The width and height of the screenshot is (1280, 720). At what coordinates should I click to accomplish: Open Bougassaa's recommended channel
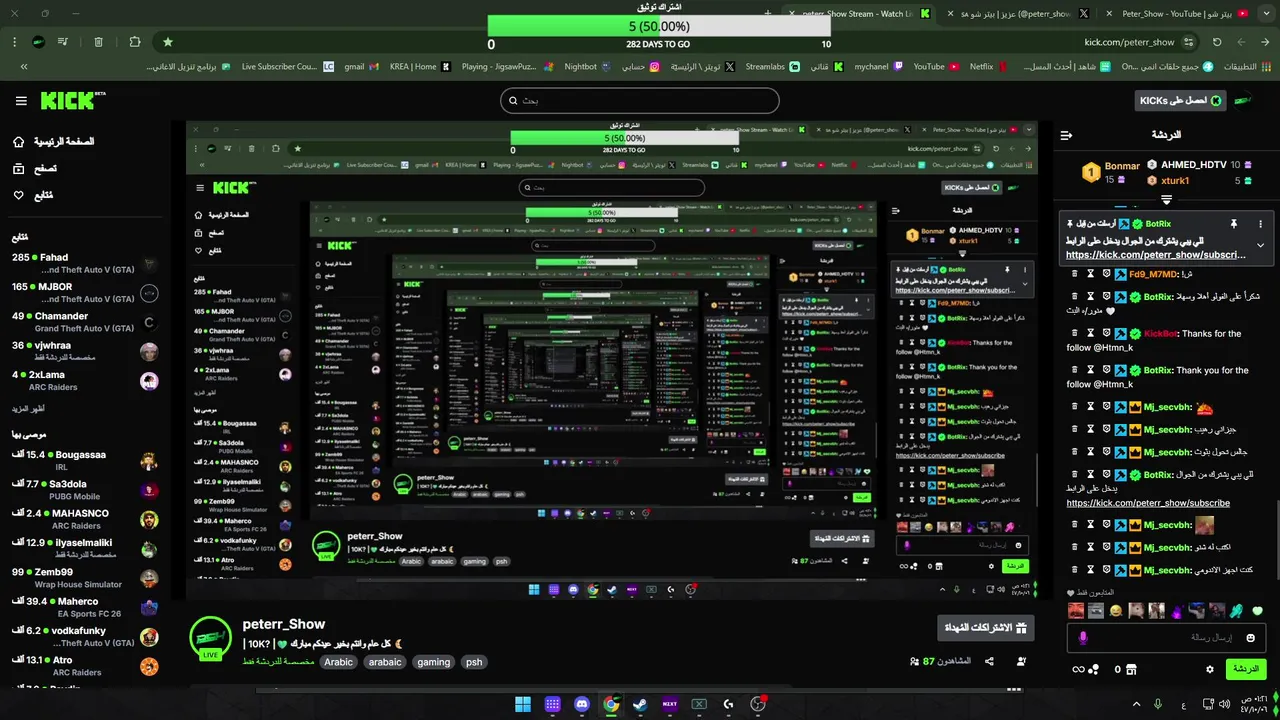(x=85, y=460)
